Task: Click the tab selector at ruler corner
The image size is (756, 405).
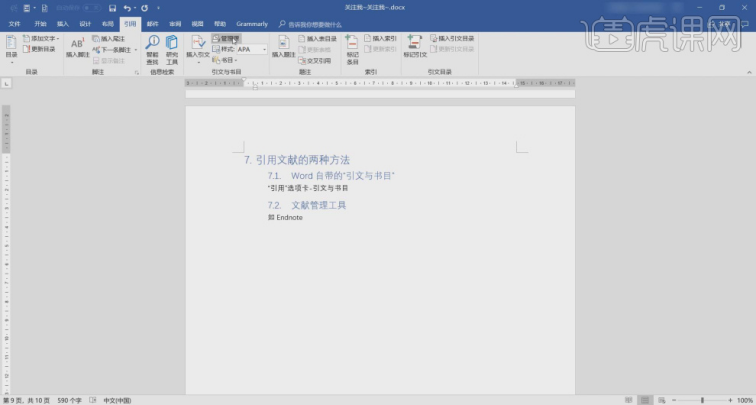Action: tap(6, 84)
